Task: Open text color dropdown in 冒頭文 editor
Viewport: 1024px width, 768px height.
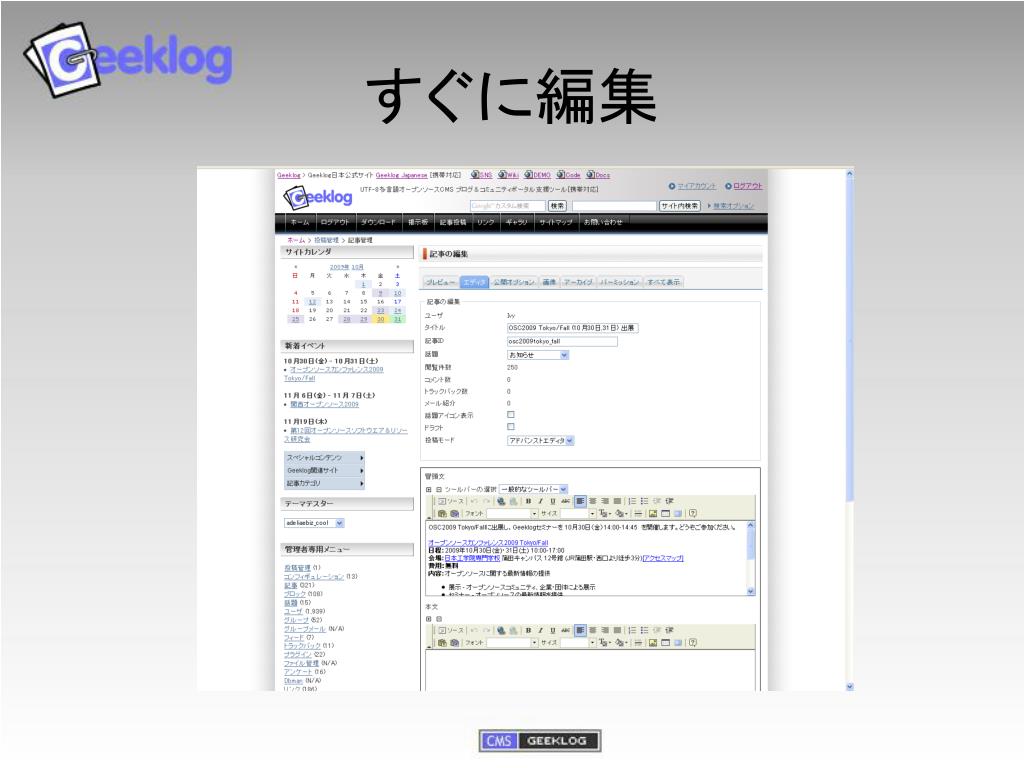Action: click(604, 513)
